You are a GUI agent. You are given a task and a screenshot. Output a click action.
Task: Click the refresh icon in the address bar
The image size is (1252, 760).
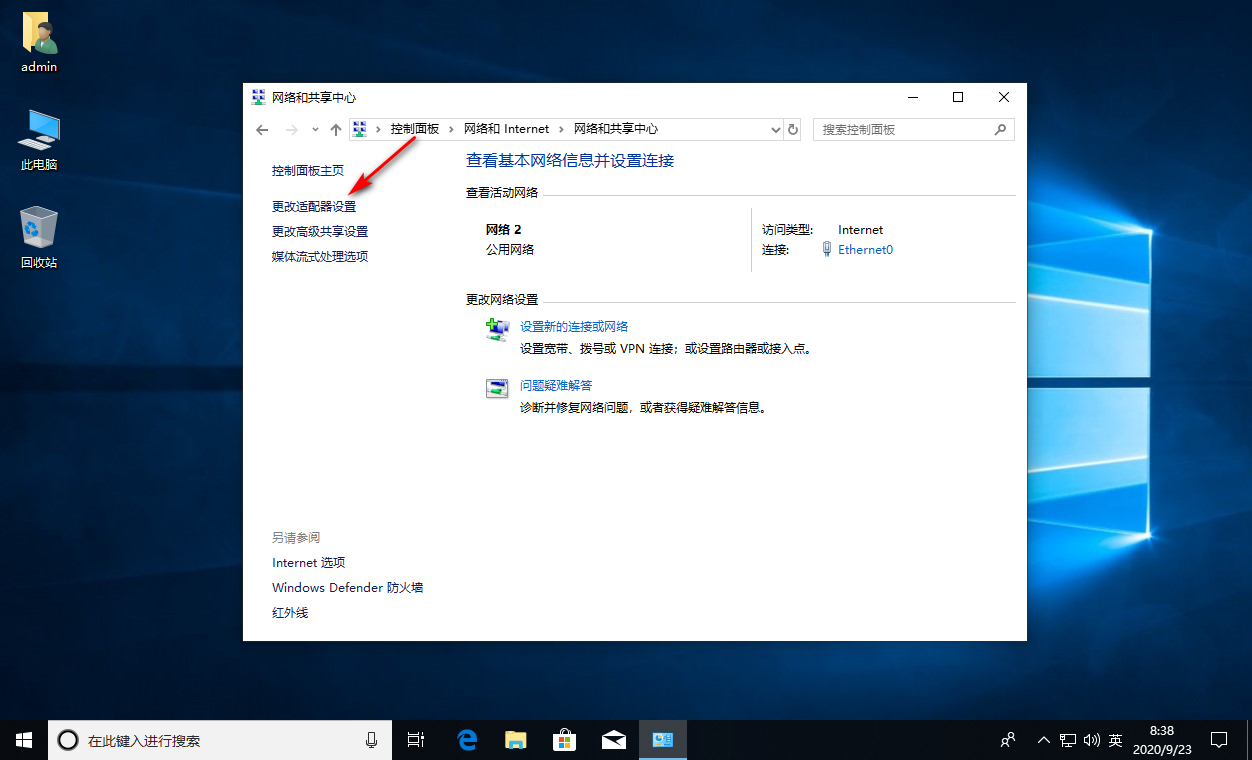pos(793,129)
